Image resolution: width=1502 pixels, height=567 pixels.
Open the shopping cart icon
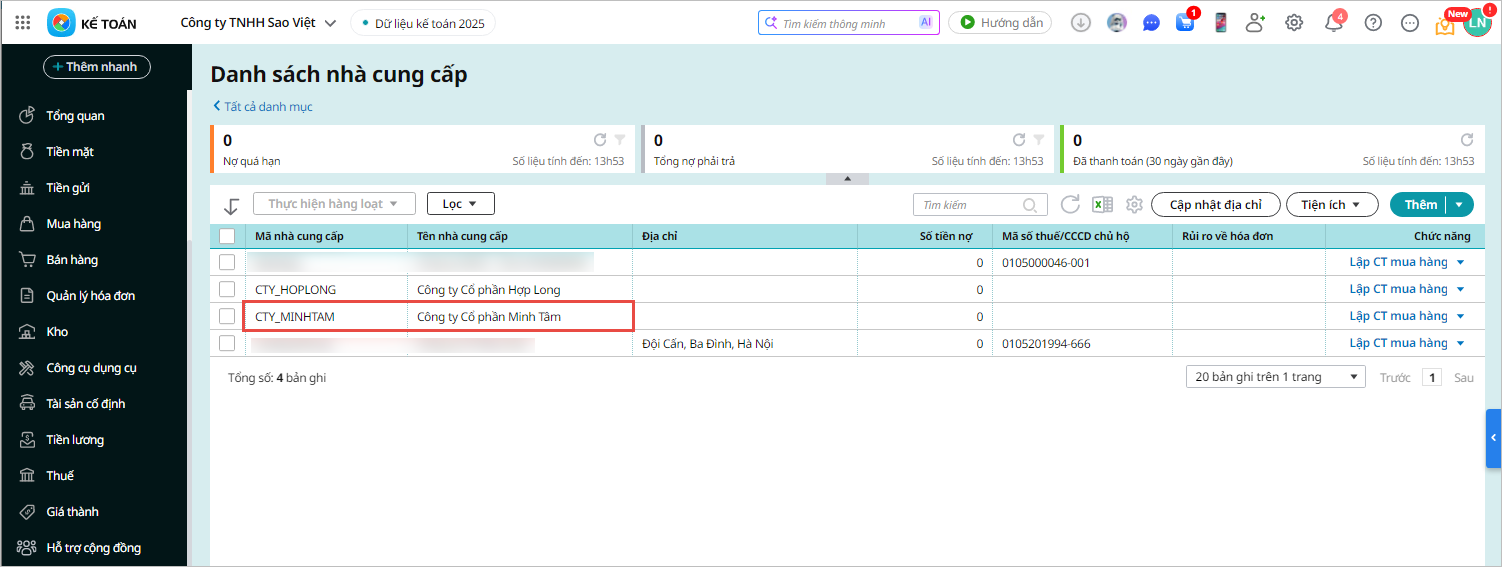[1185, 23]
